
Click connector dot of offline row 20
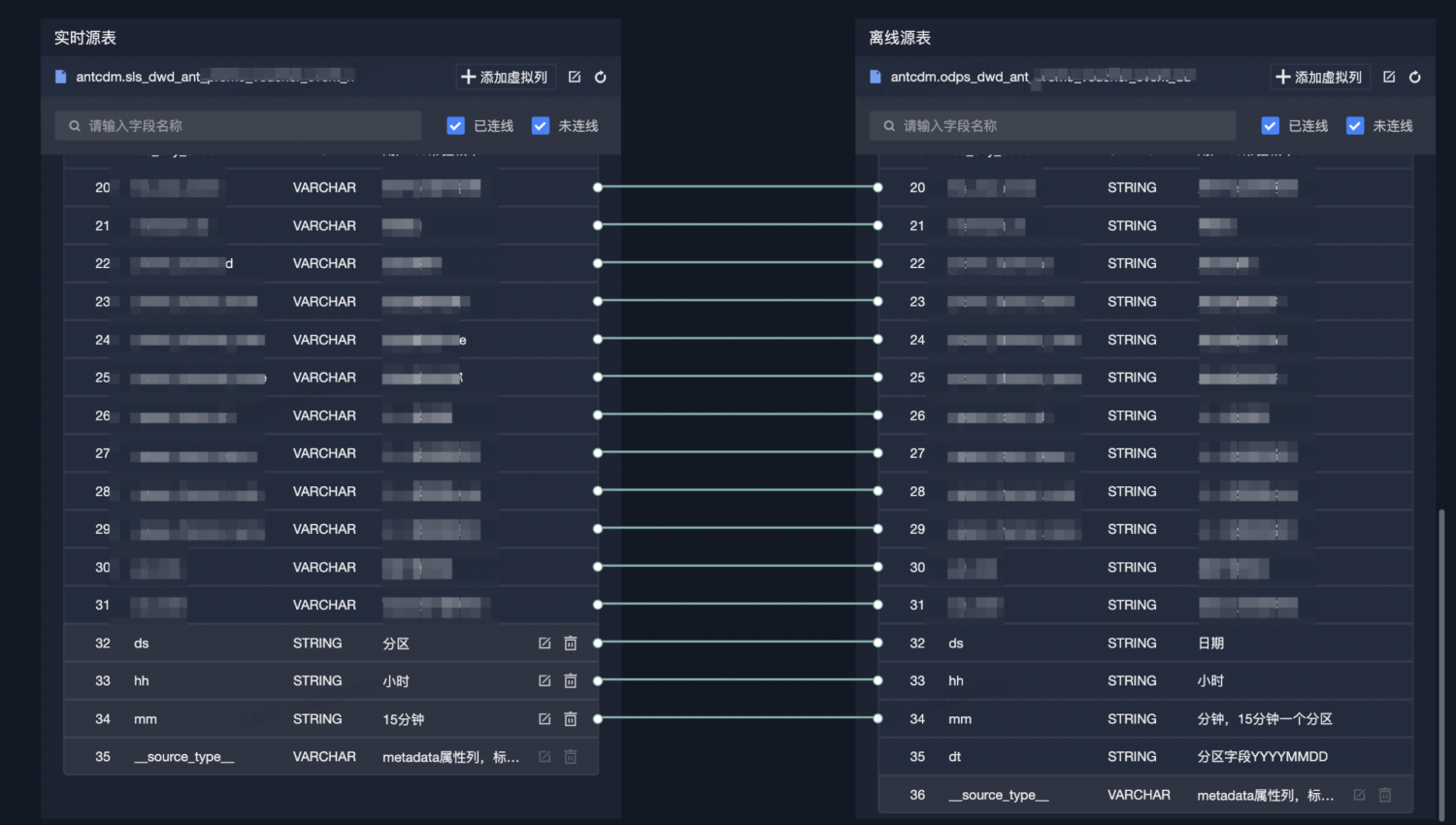pyautogui.click(x=877, y=187)
